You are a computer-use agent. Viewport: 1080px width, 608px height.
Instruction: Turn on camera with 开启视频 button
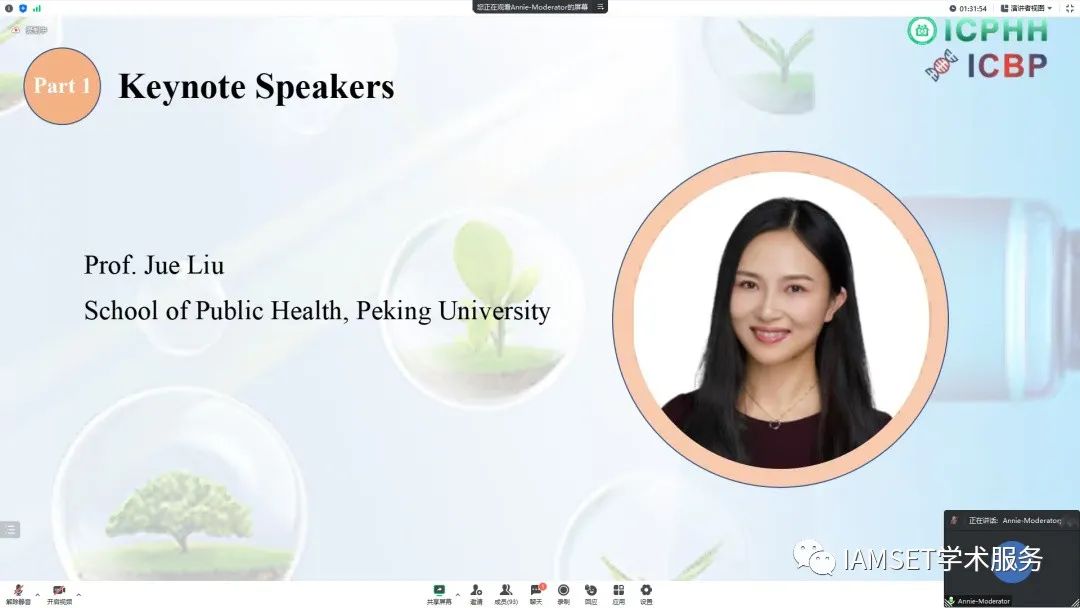tap(59, 594)
